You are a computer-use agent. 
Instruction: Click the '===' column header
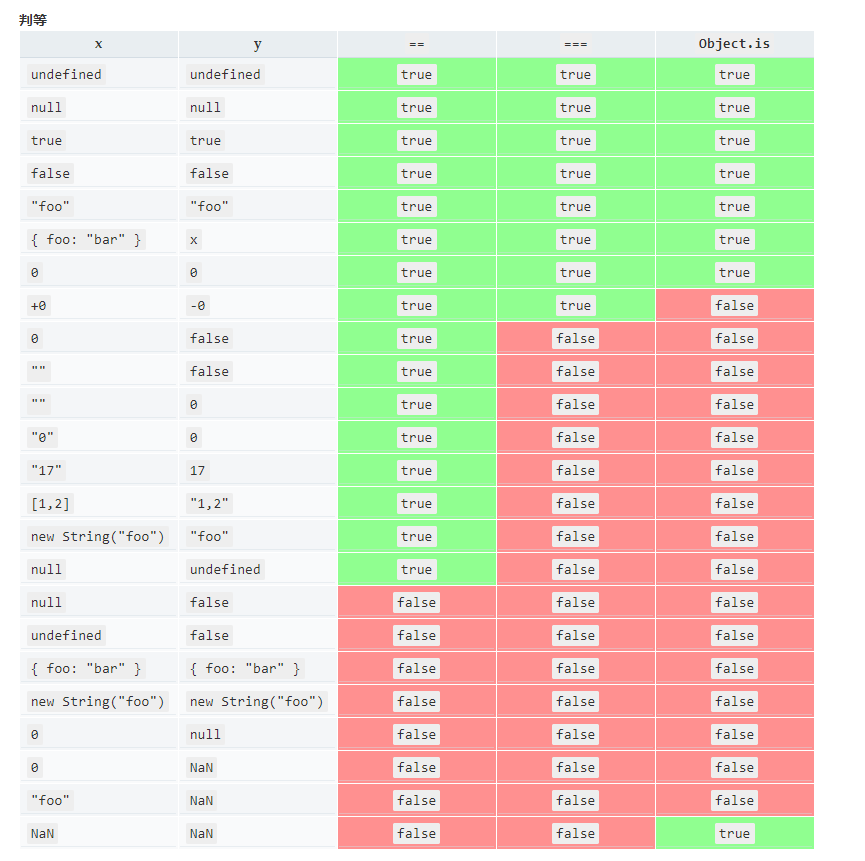[x=575, y=44]
